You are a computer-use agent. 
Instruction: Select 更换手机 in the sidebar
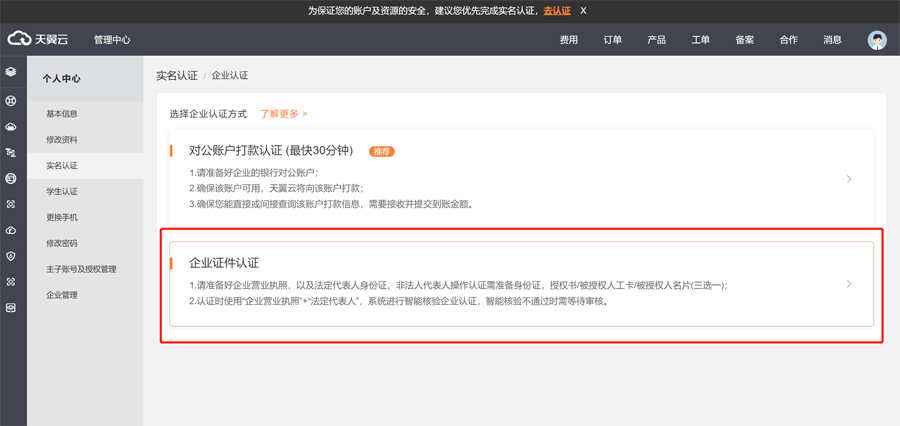85,217
